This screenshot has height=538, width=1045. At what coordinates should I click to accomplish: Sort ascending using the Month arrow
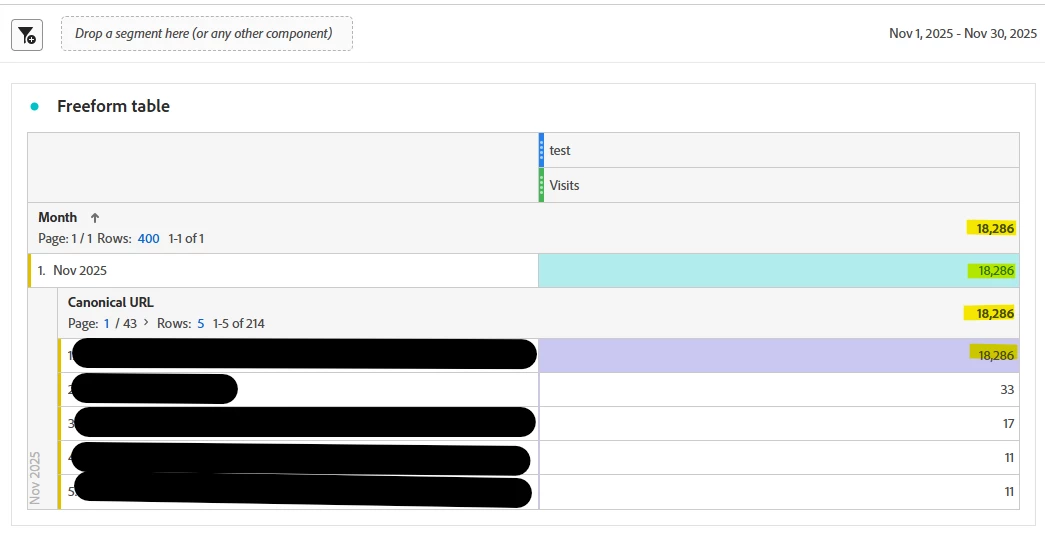click(x=95, y=217)
